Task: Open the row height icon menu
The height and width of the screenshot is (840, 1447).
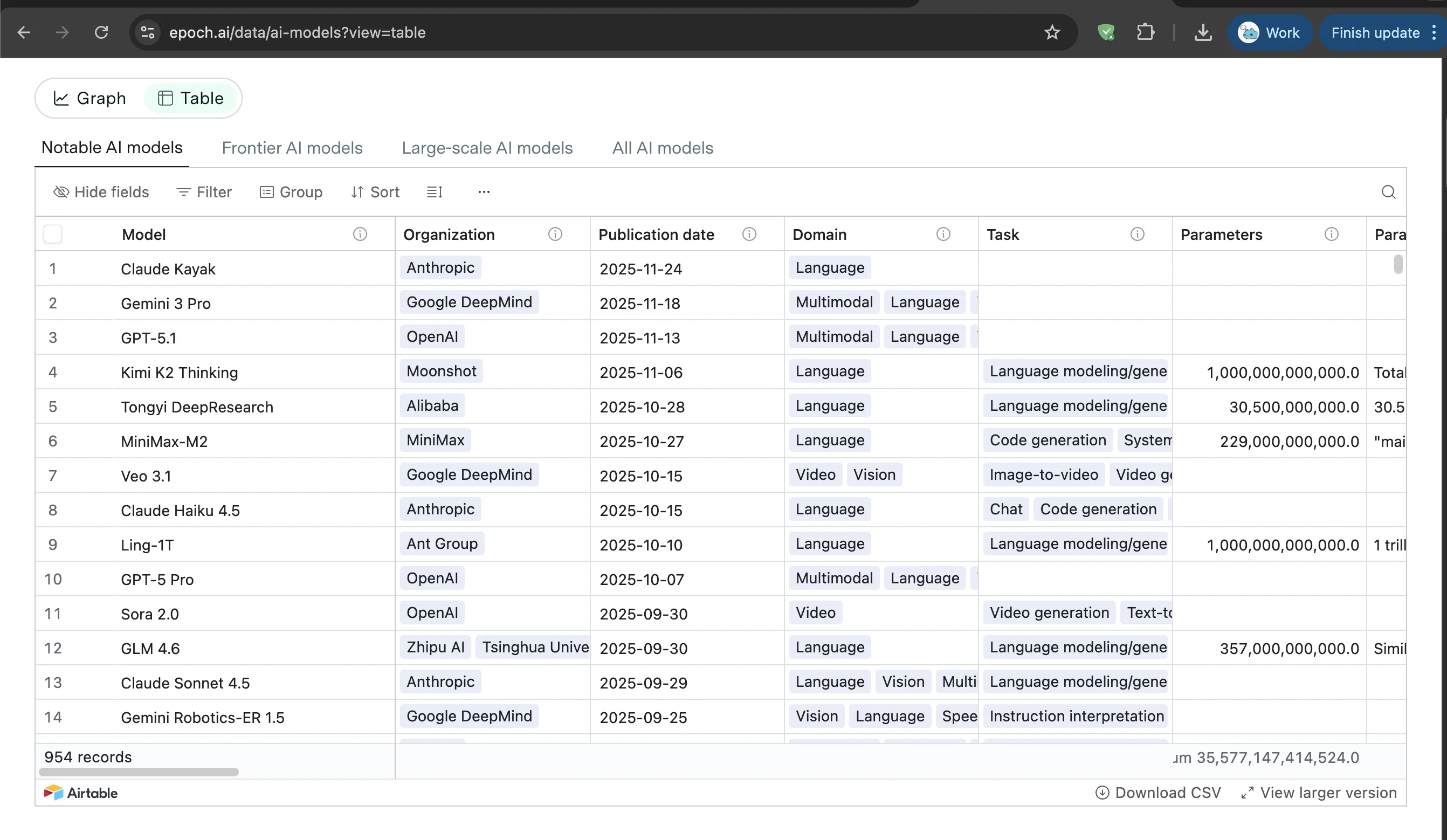Action: click(x=434, y=192)
